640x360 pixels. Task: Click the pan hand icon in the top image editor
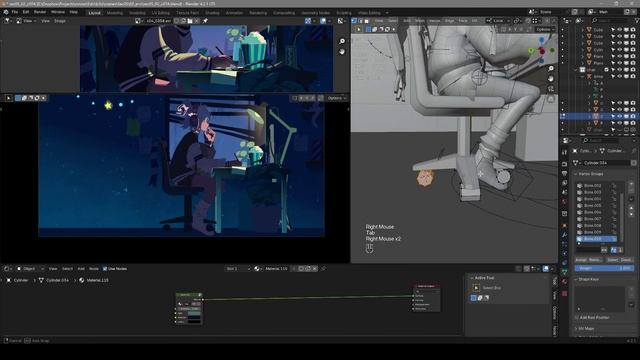342,52
